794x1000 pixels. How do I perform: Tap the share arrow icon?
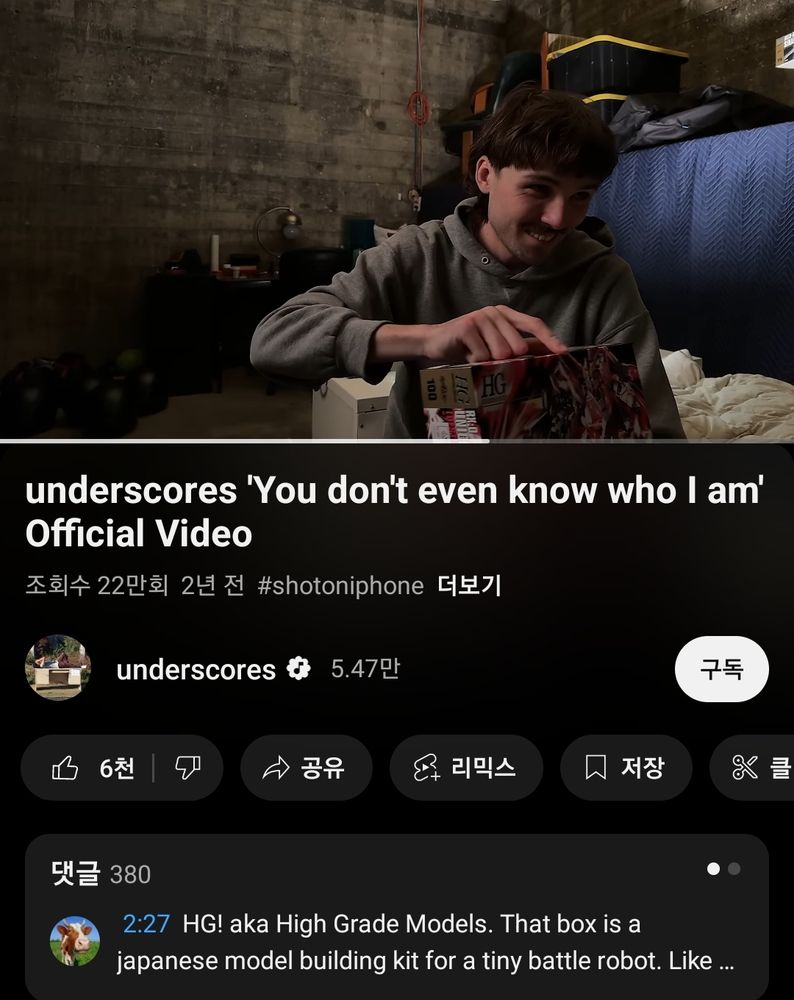point(276,768)
